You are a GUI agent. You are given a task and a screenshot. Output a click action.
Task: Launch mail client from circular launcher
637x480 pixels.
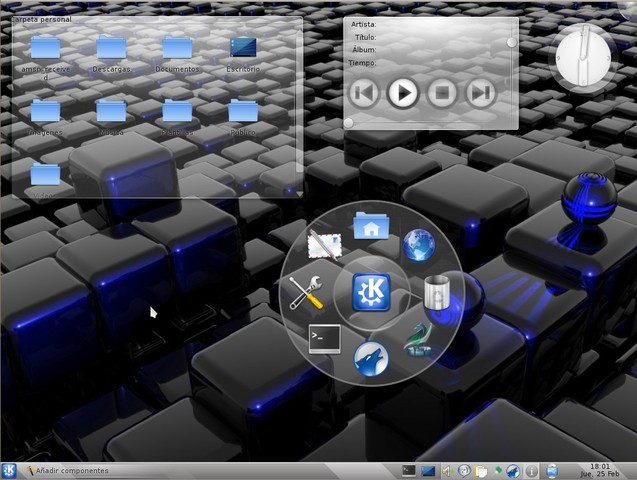(x=325, y=244)
